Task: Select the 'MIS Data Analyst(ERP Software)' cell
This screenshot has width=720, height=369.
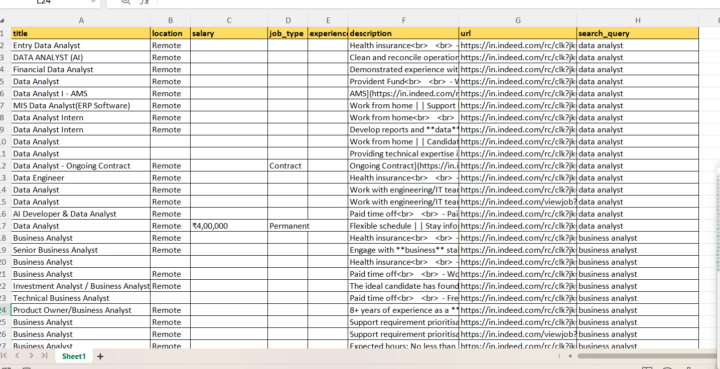Action: [x=81, y=106]
